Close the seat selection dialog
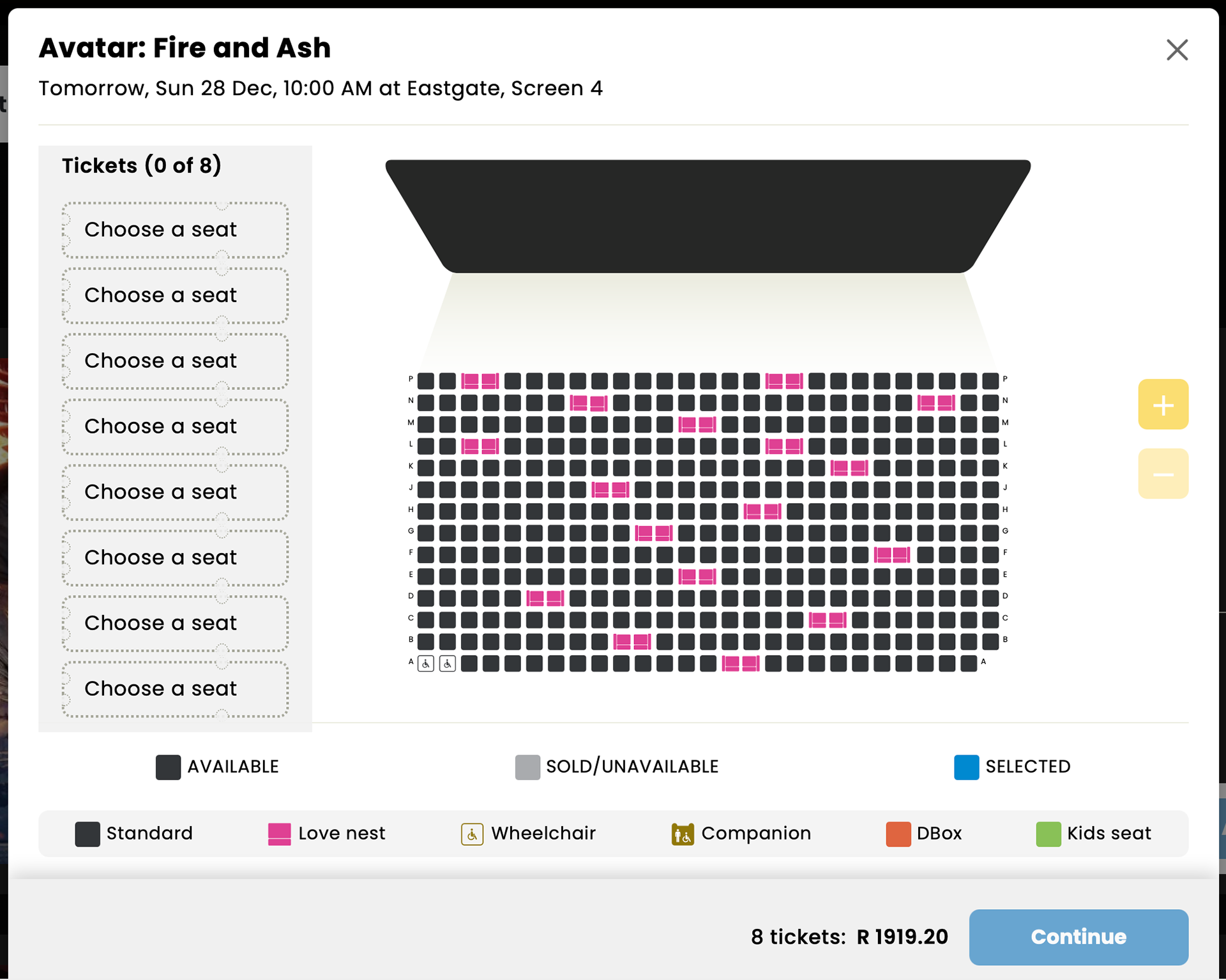This screenshot has height=980, width=1226. click(x=1176, y=50)
